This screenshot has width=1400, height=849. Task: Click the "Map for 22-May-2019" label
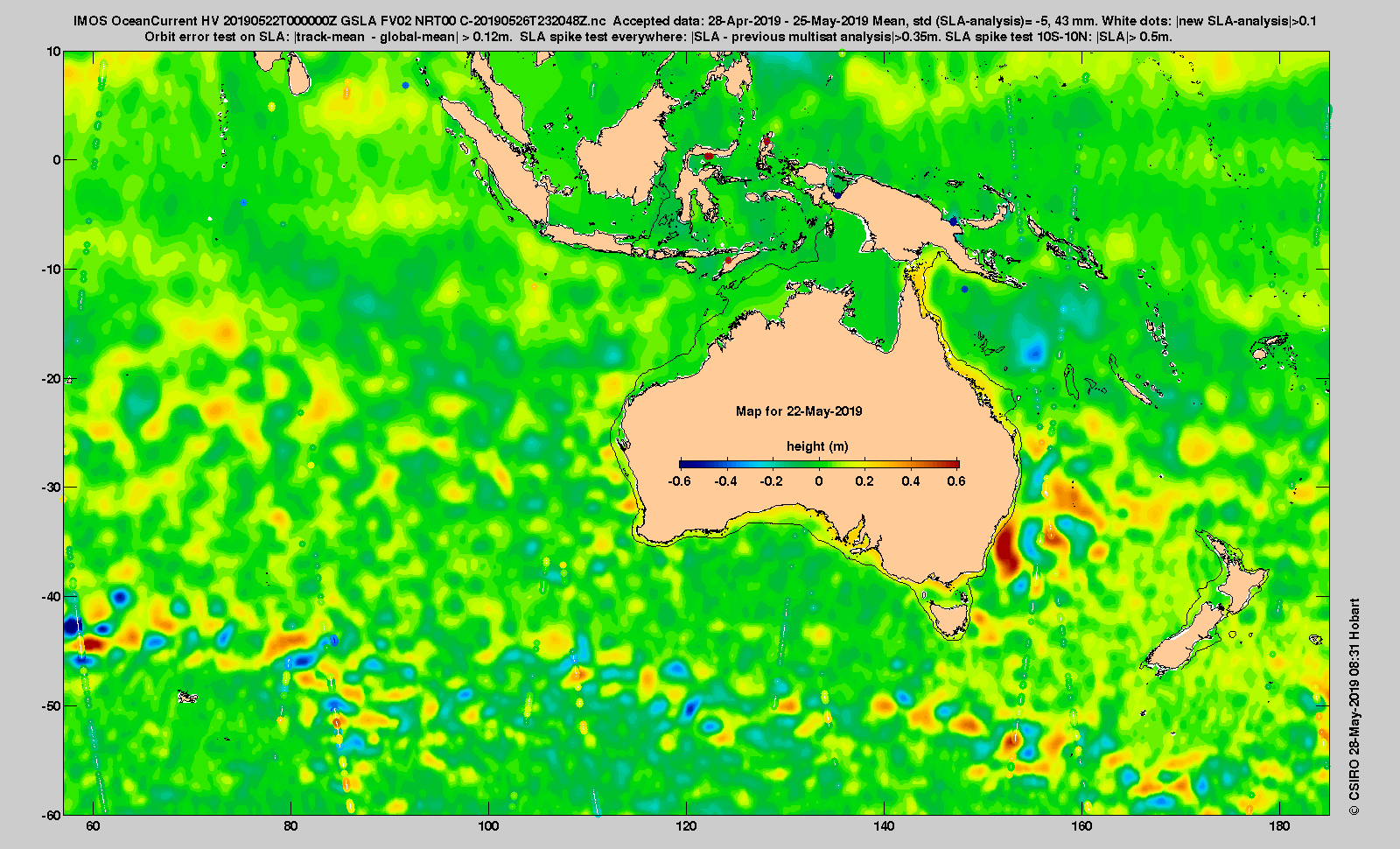(x=799, y=411)
